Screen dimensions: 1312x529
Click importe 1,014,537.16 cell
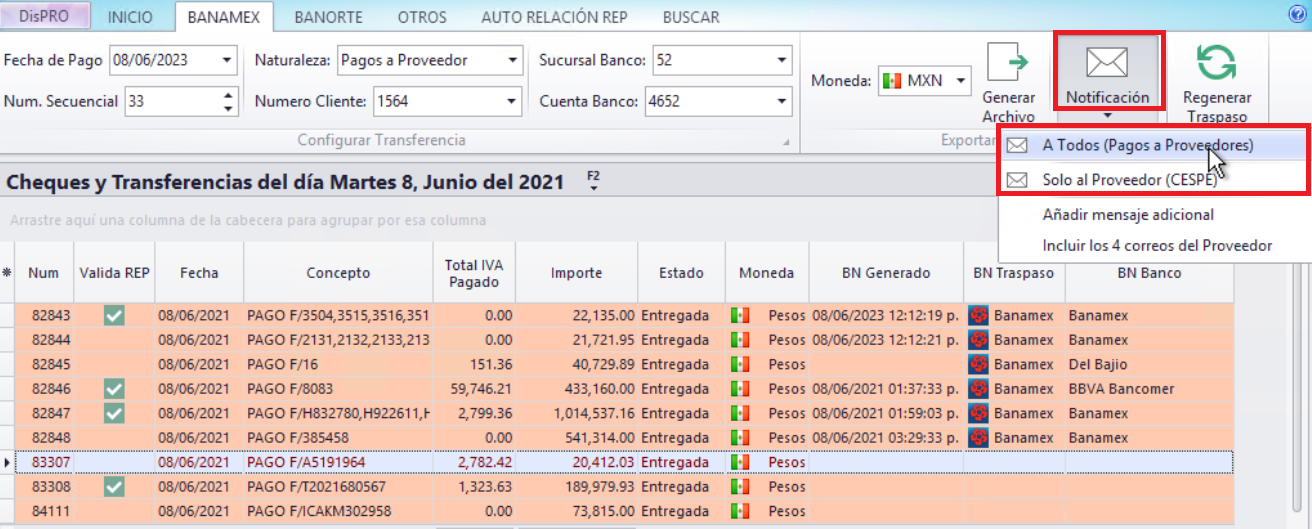click(577, 413)
